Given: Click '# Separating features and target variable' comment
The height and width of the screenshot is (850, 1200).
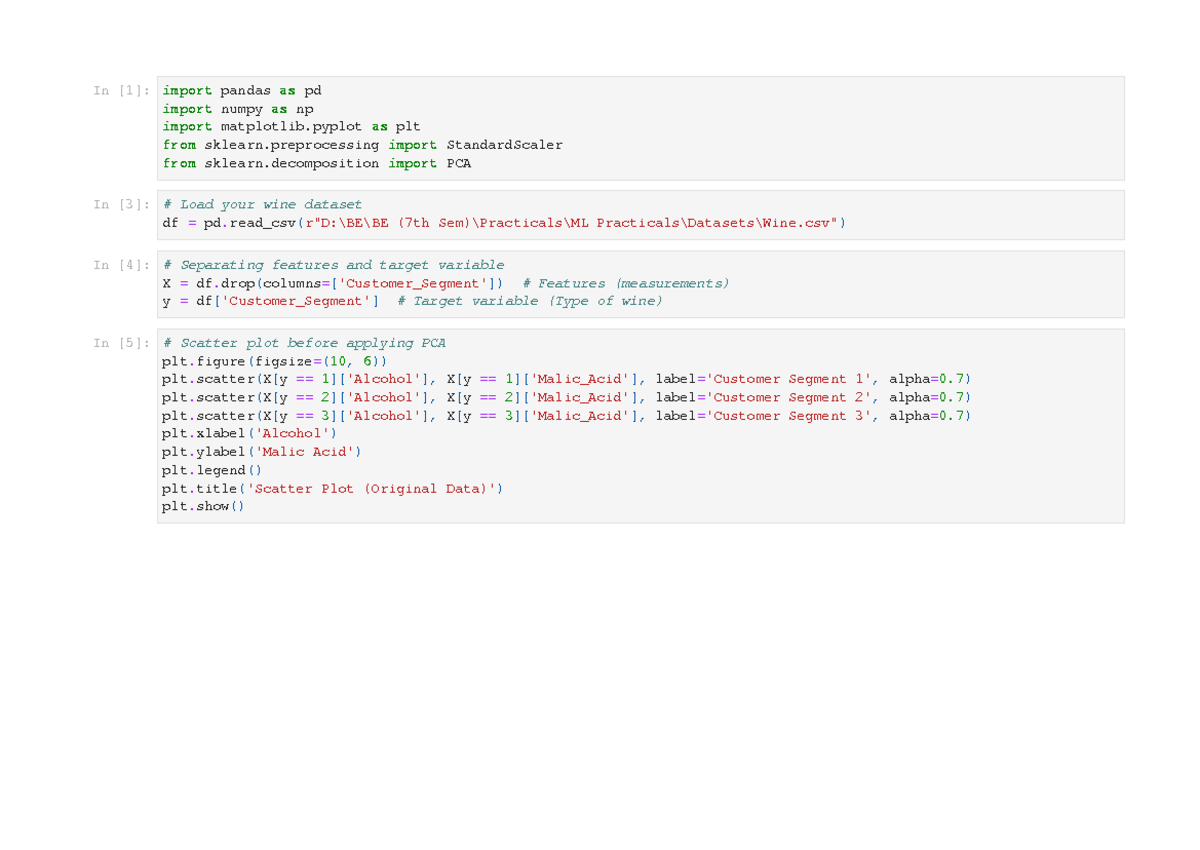Looking at the screenshot, I should [x=333, y=265].
